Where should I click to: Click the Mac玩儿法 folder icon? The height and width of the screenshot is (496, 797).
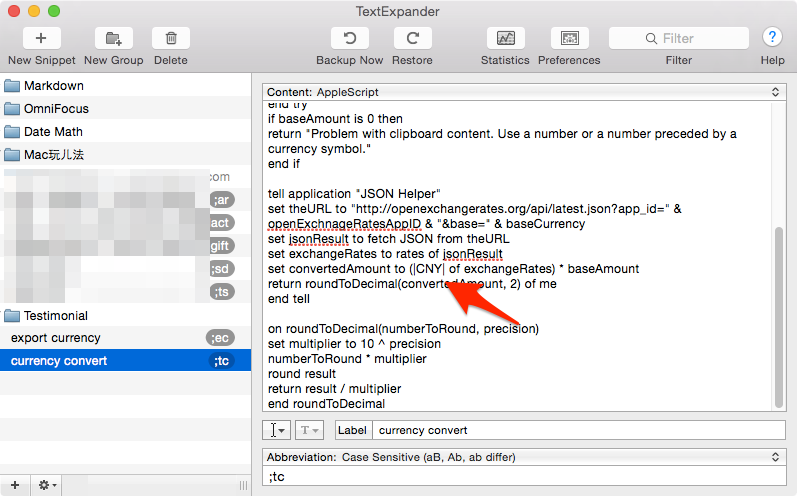click(x=12, y=154)
